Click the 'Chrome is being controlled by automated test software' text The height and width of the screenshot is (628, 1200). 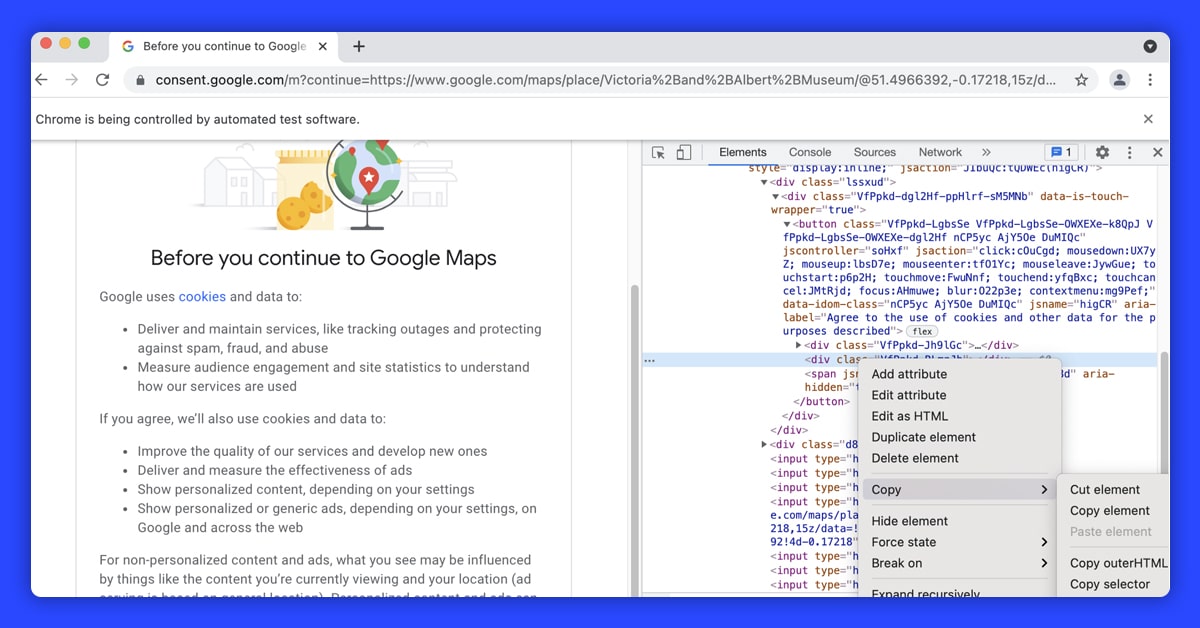click(x=197, y=119)
